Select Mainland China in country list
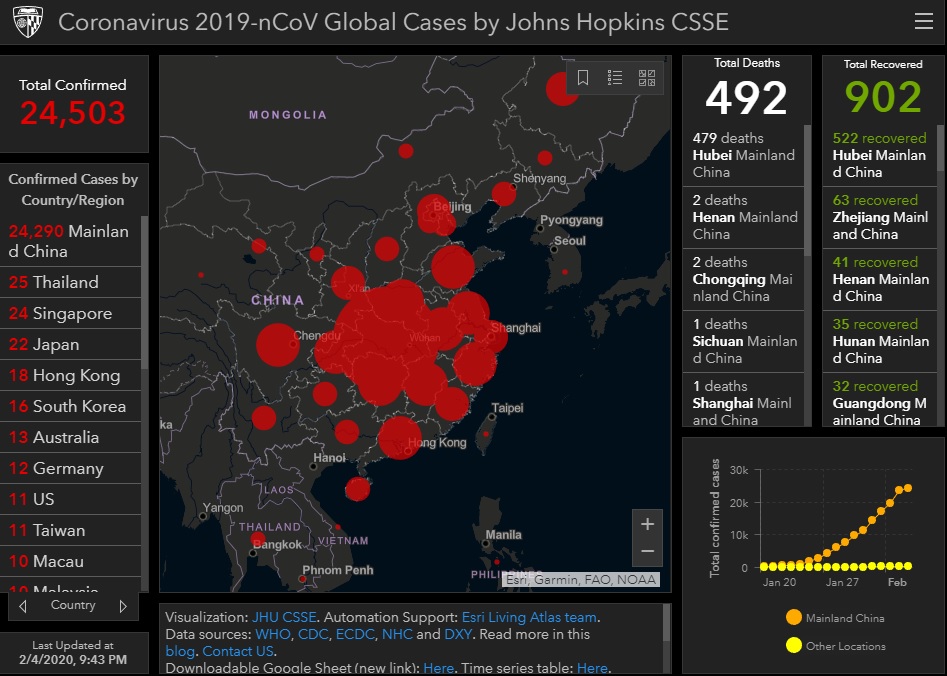Image resolution: width=947 pixels, height=676 pixels. tap(70, 241)
